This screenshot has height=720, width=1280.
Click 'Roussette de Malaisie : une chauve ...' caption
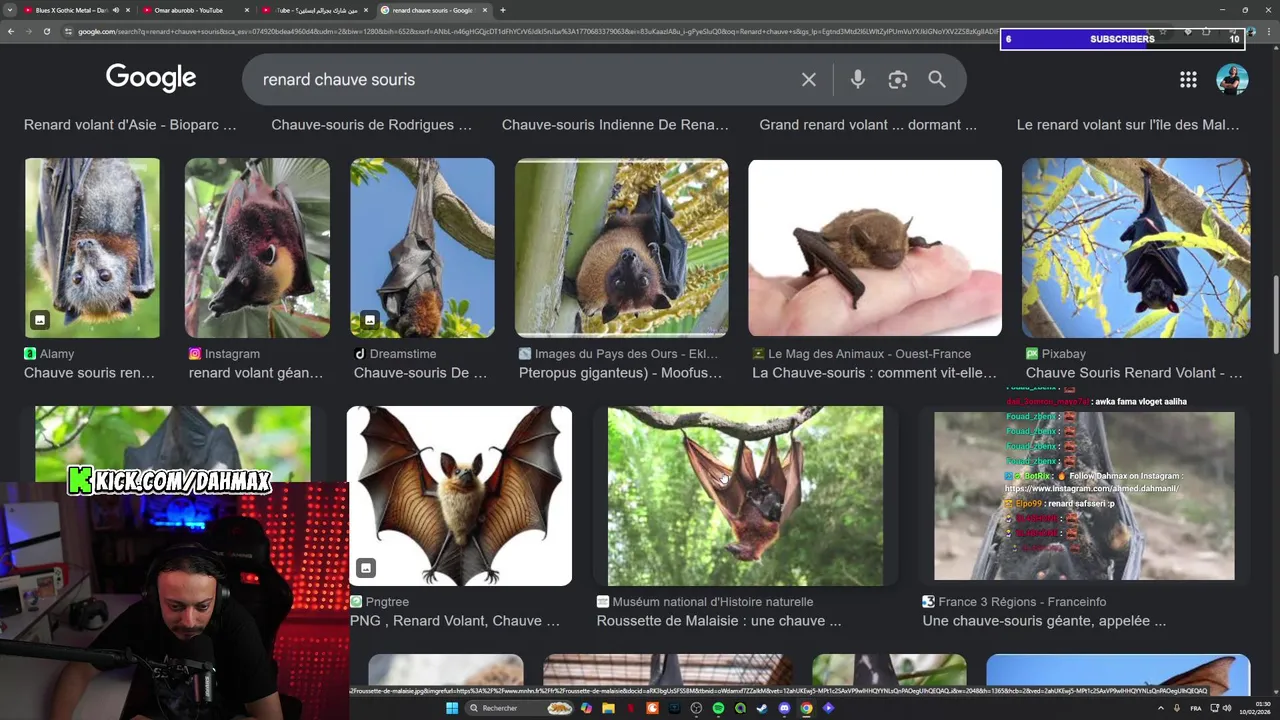[719, 621]
